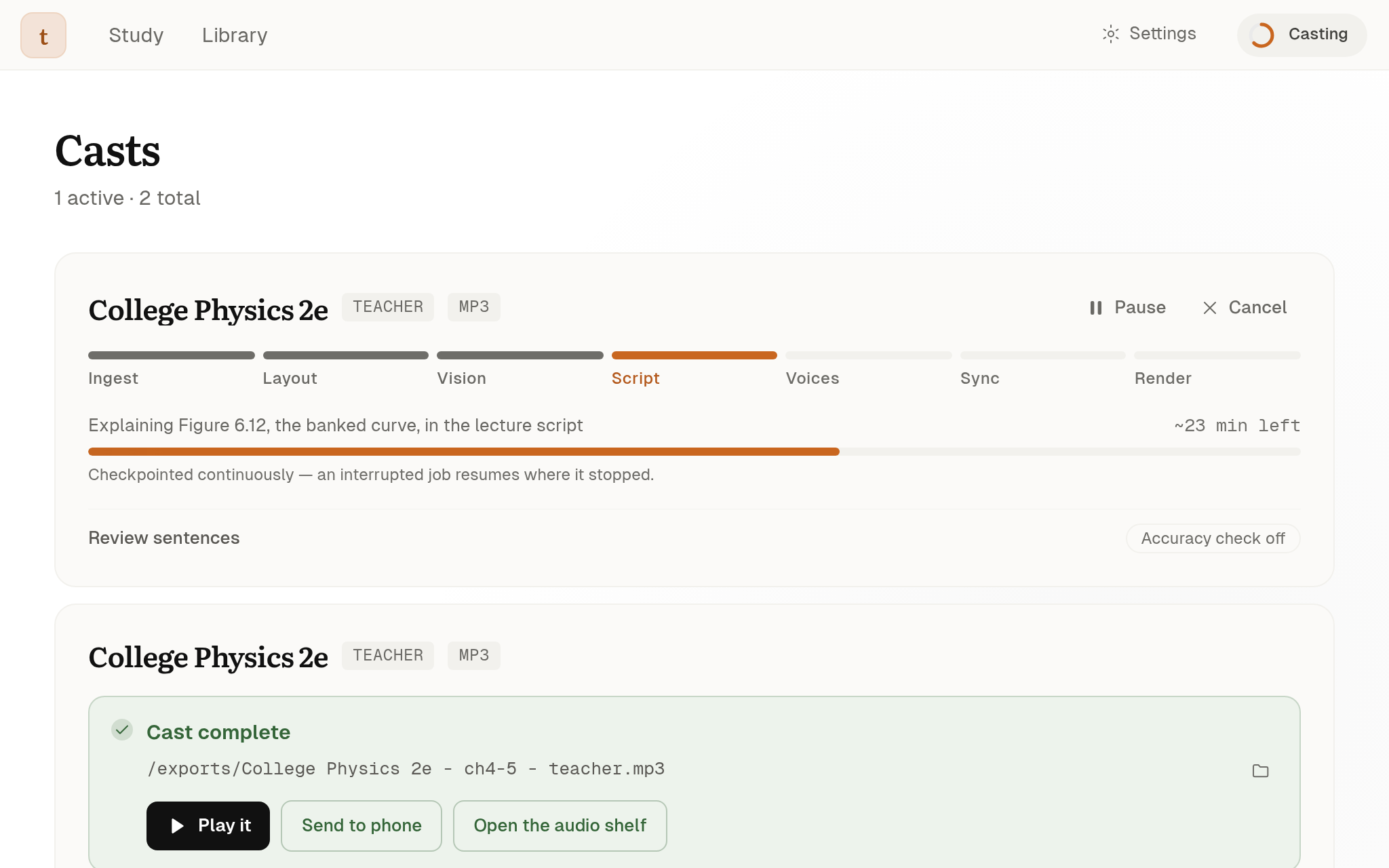Viewport: 1389px width, 868px height.
Task: Send the completed cast to phone
Action: [x=361, y=826]
